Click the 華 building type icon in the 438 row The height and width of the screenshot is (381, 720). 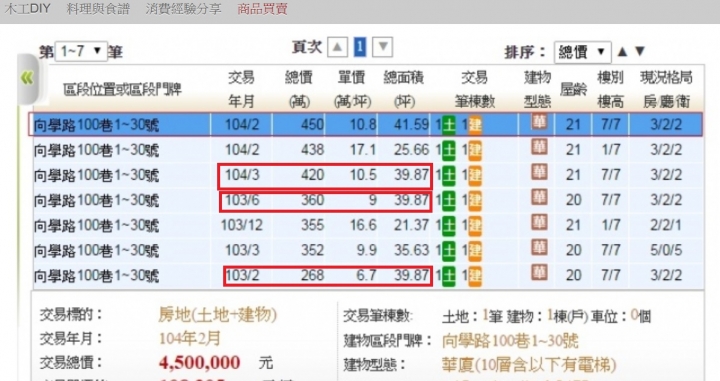[x=539, y=147]
